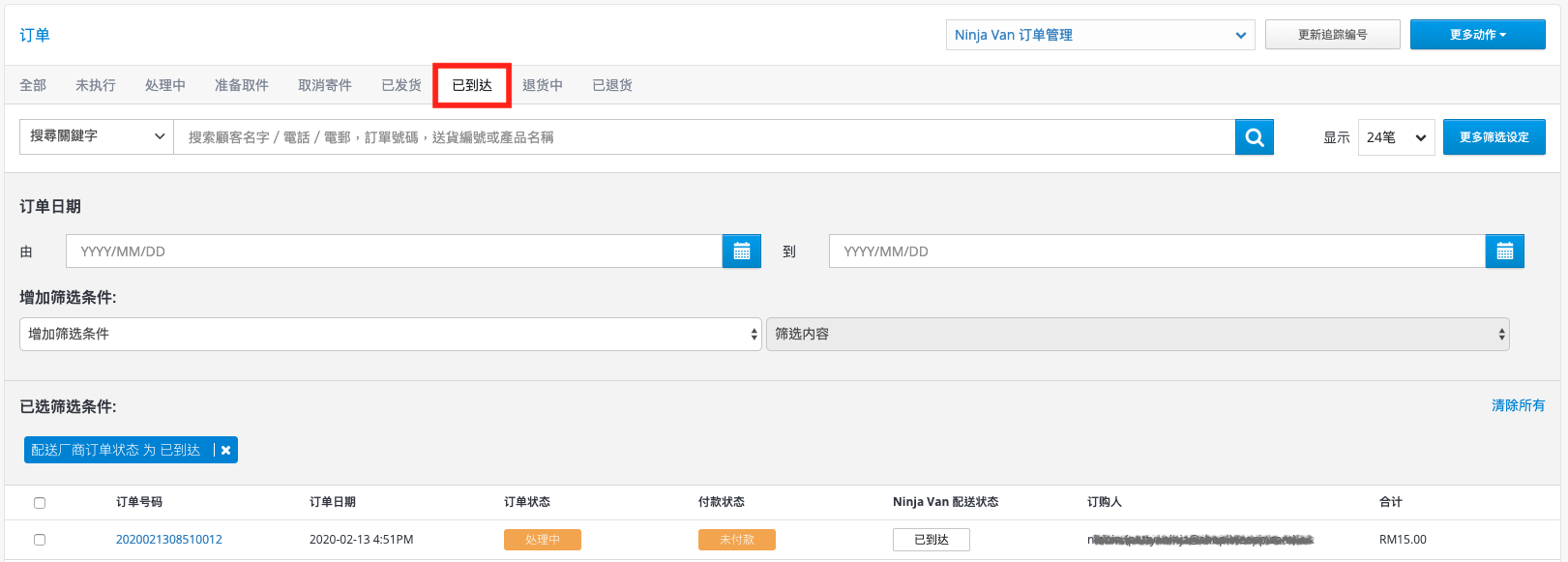Switch to the 全部 tab

[33, 85]
